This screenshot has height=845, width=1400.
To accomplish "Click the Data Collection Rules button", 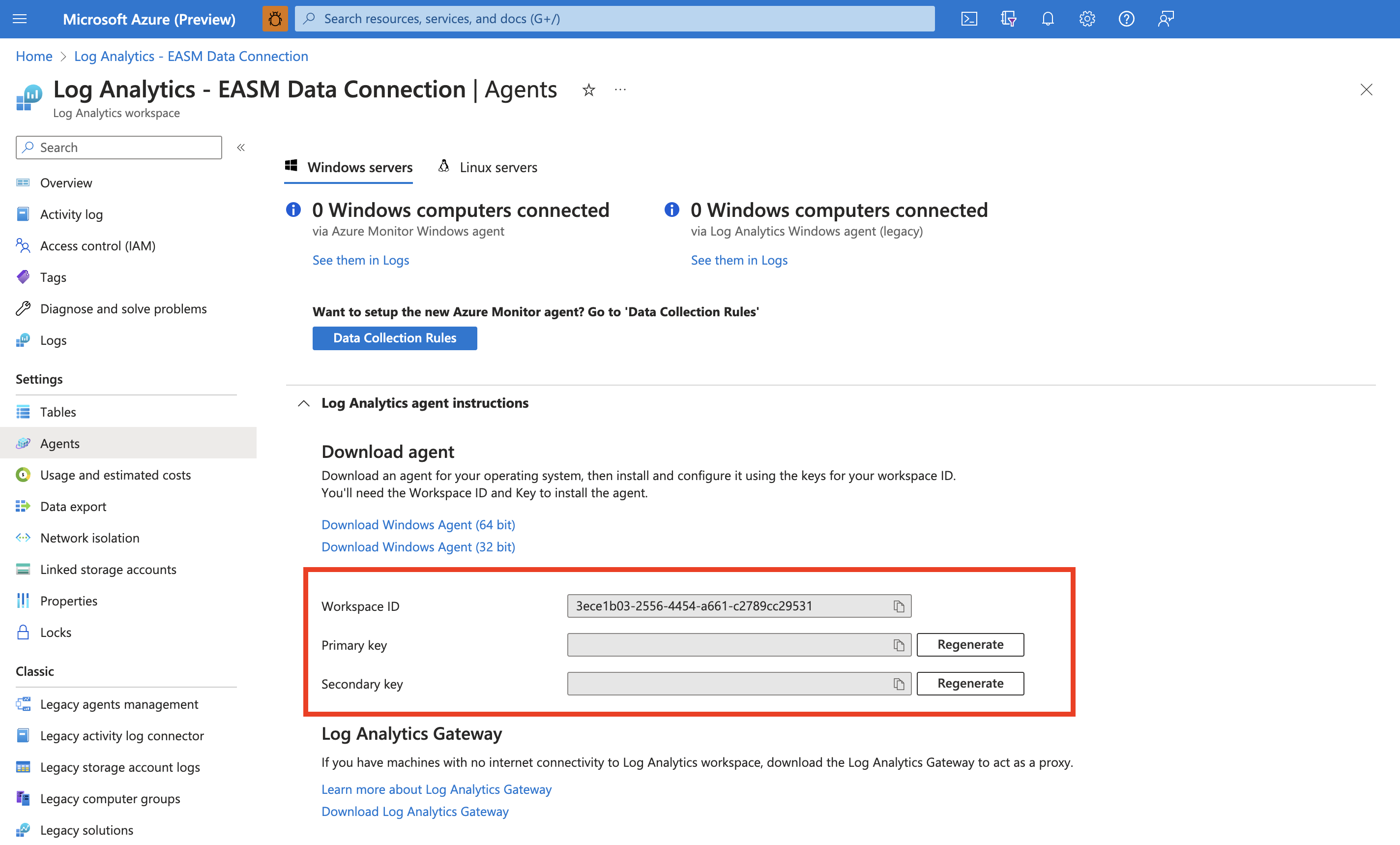I will [x=394, y=337].
